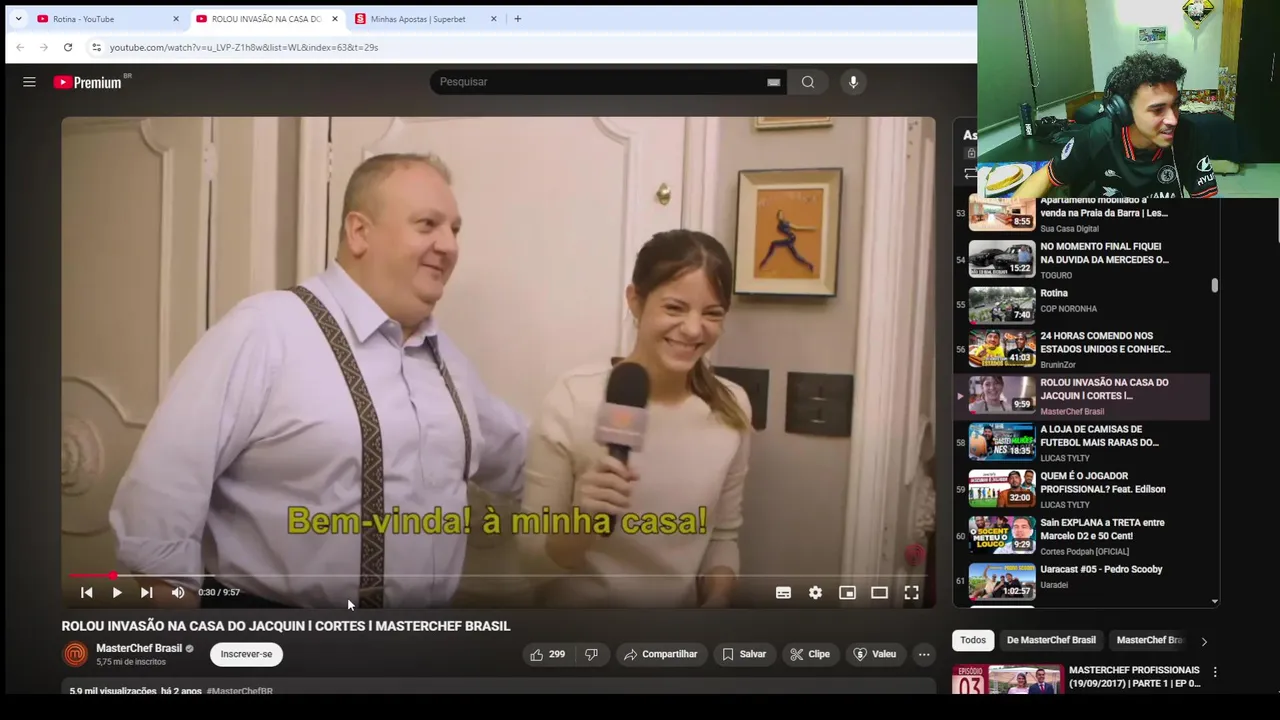Viewport: 1280px width, 720px height.
Task: Close the Minhas Apostas Superbet tab
Action: click(x=493, y=19)
